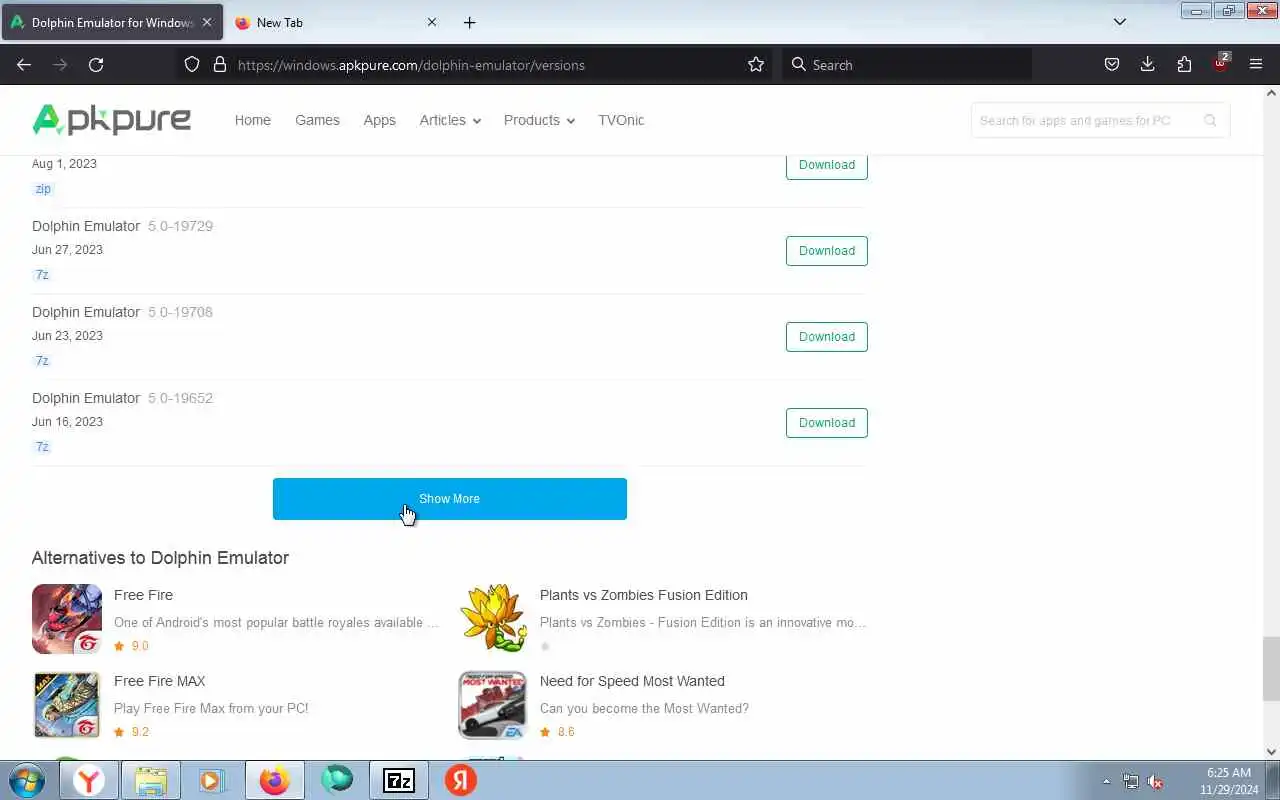Open the Firefox downloads panel

(x=1148, y=64)
